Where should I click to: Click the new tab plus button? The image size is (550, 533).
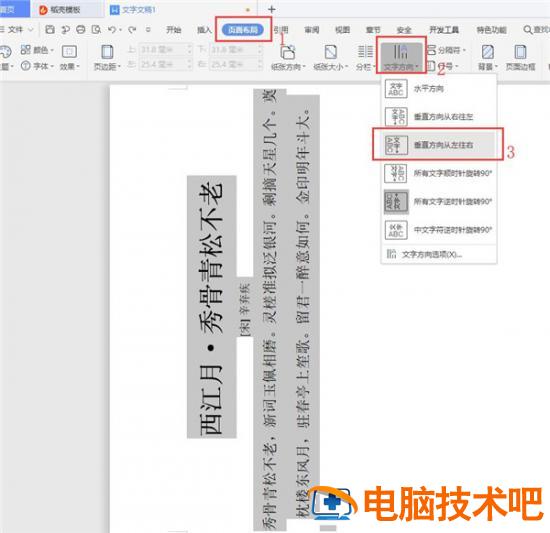[x=271, y=10]
